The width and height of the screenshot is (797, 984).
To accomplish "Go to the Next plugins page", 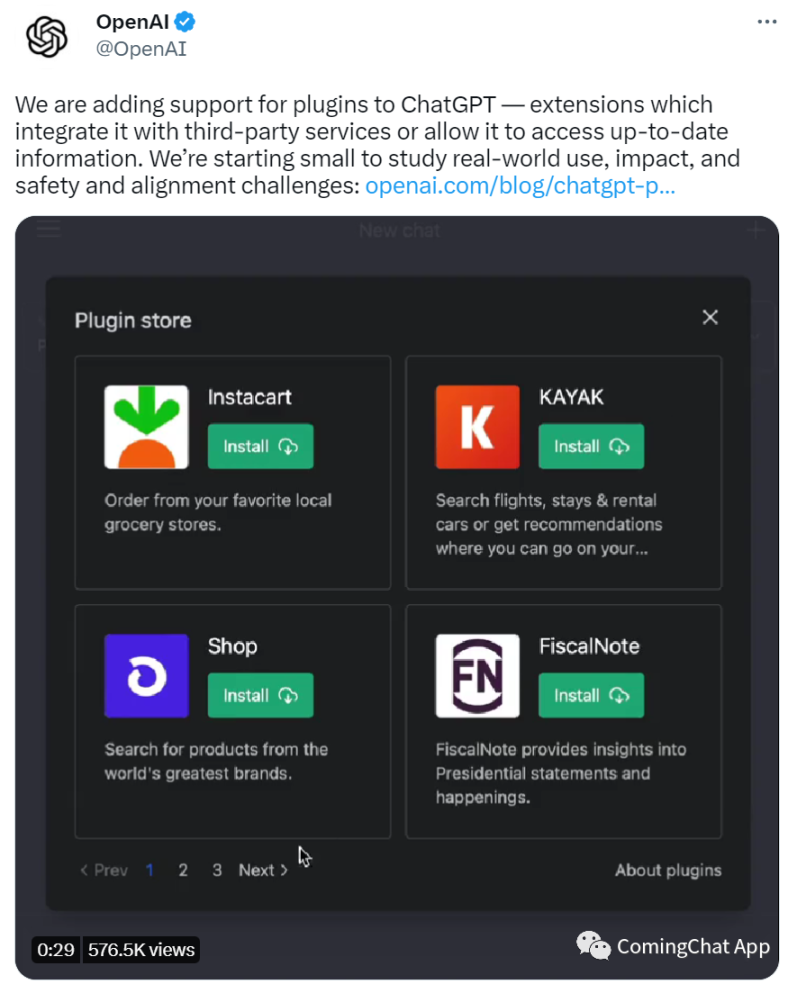I will click(263, 870).
